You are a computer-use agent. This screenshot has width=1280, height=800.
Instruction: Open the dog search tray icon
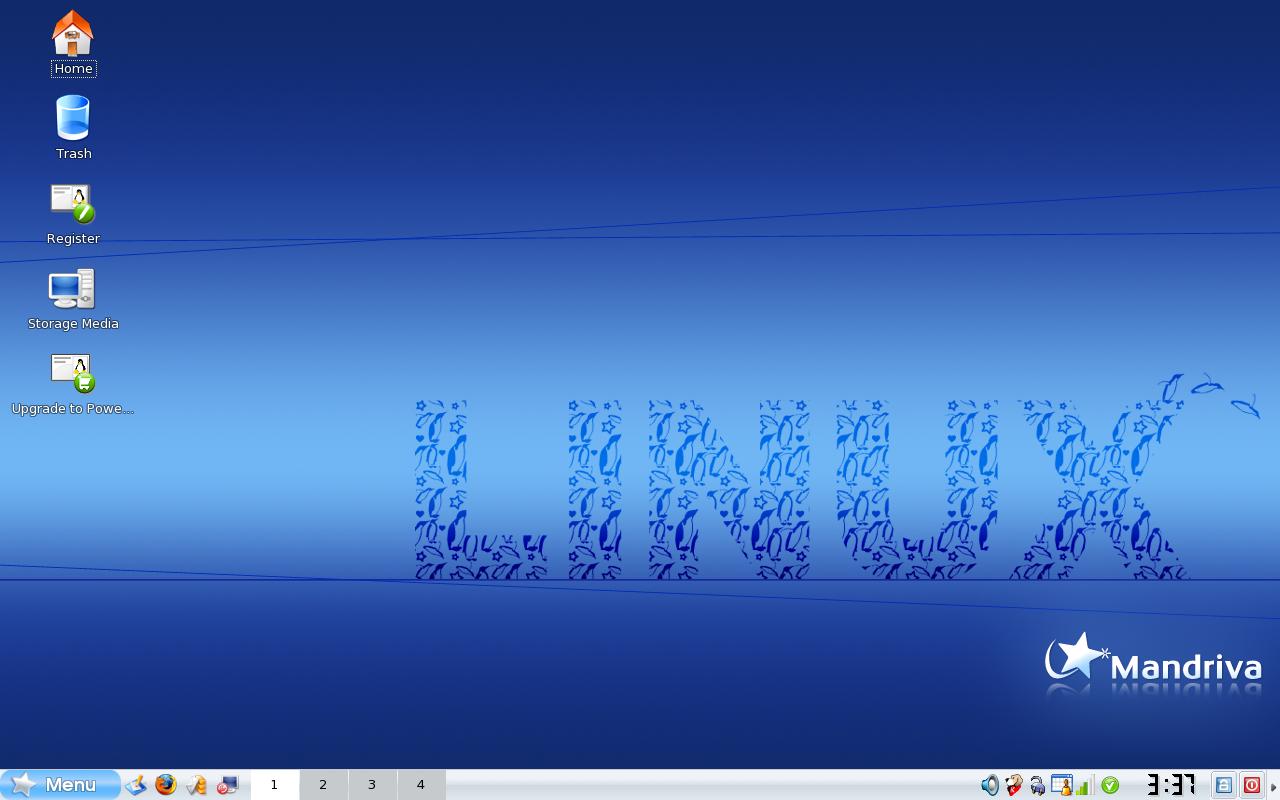[x=1014, y=785]
